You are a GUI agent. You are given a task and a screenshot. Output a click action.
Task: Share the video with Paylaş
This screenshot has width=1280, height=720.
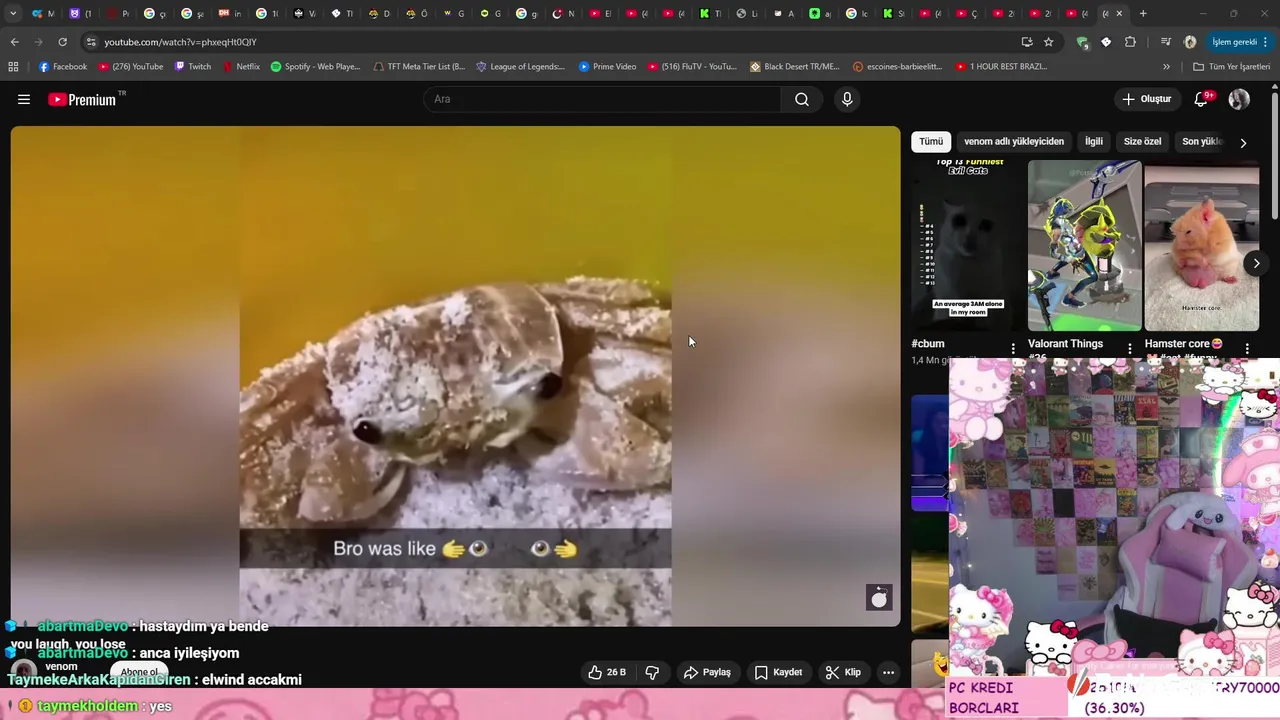(x=707, y=672)
